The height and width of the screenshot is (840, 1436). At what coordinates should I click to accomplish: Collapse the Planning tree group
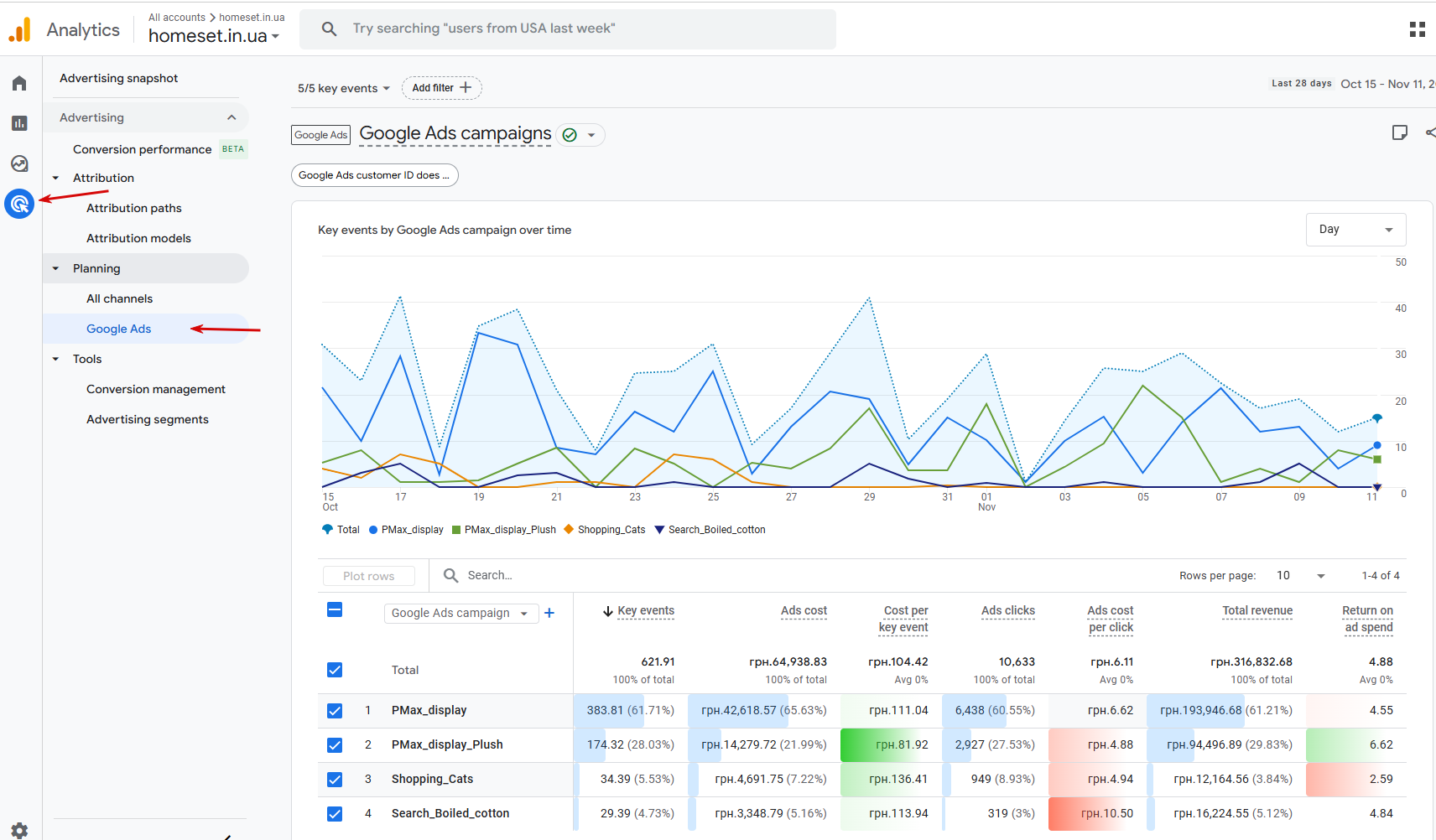coord(56,268)
